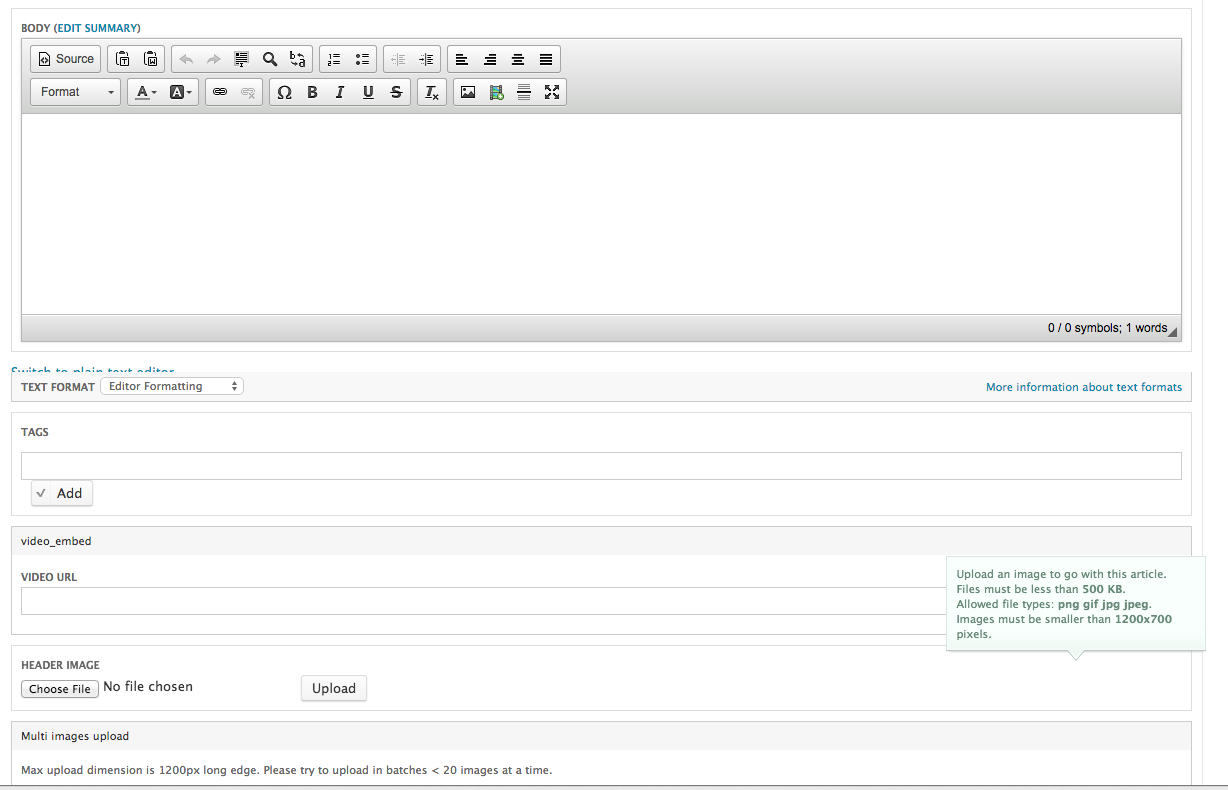Open the Format paragraph dropdown
1228x790 pixels.
click(76, 92)
